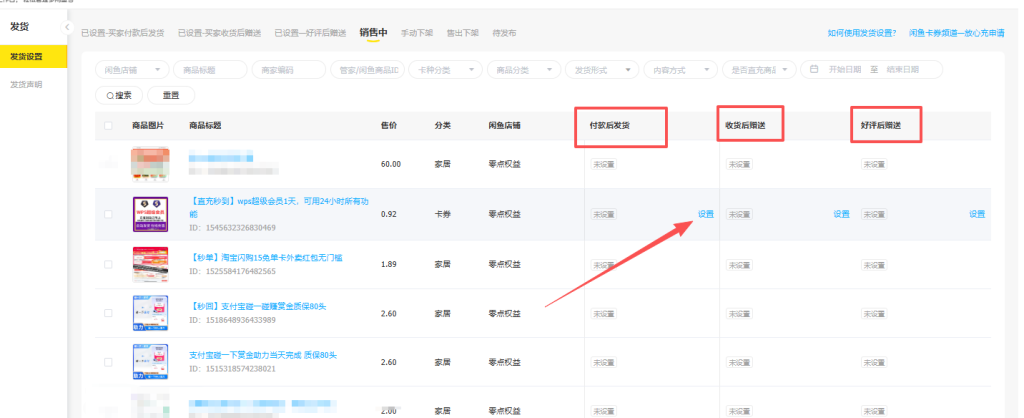Click 设置 link under 付款后发货 column

pyautogui.click(x=706, y=214)
